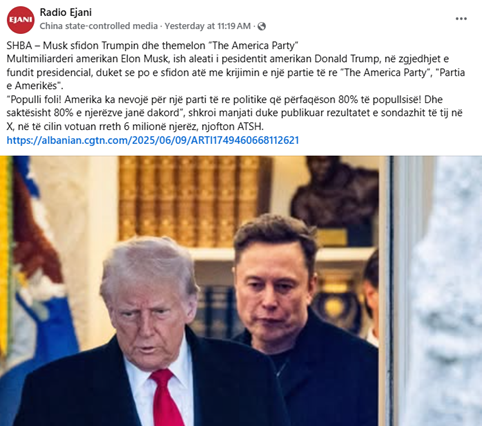Click the globe public audience icon

point(262,26)
